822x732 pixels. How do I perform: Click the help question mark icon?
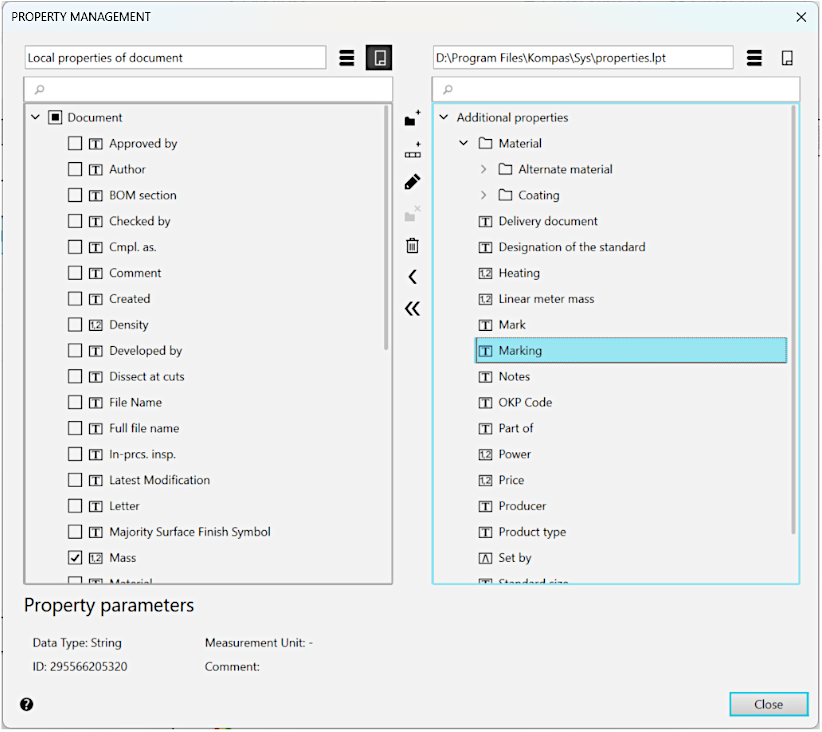pos(27,704)
